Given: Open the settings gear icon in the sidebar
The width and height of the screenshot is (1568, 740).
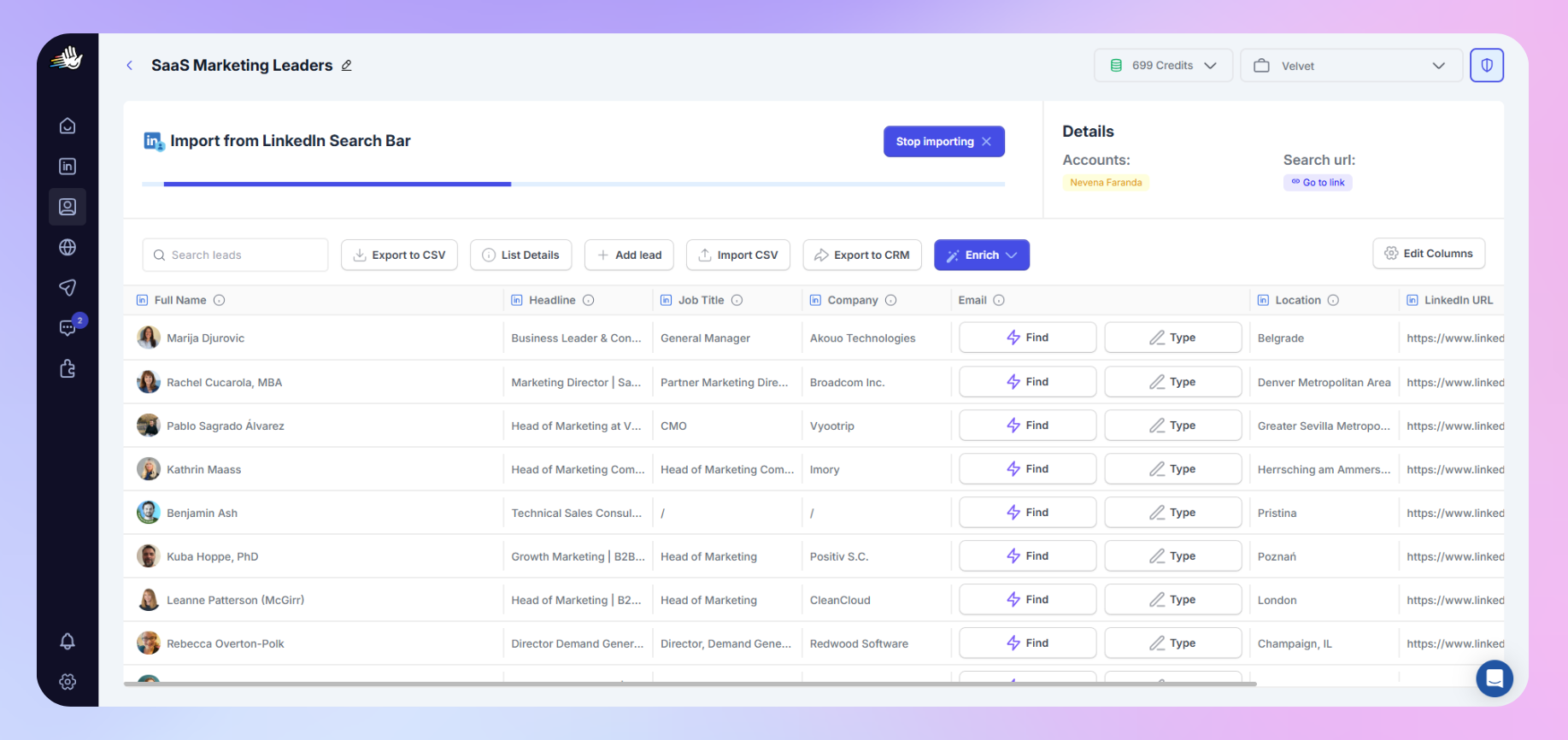Looking at the screenshot, I should tap(68, 682).
